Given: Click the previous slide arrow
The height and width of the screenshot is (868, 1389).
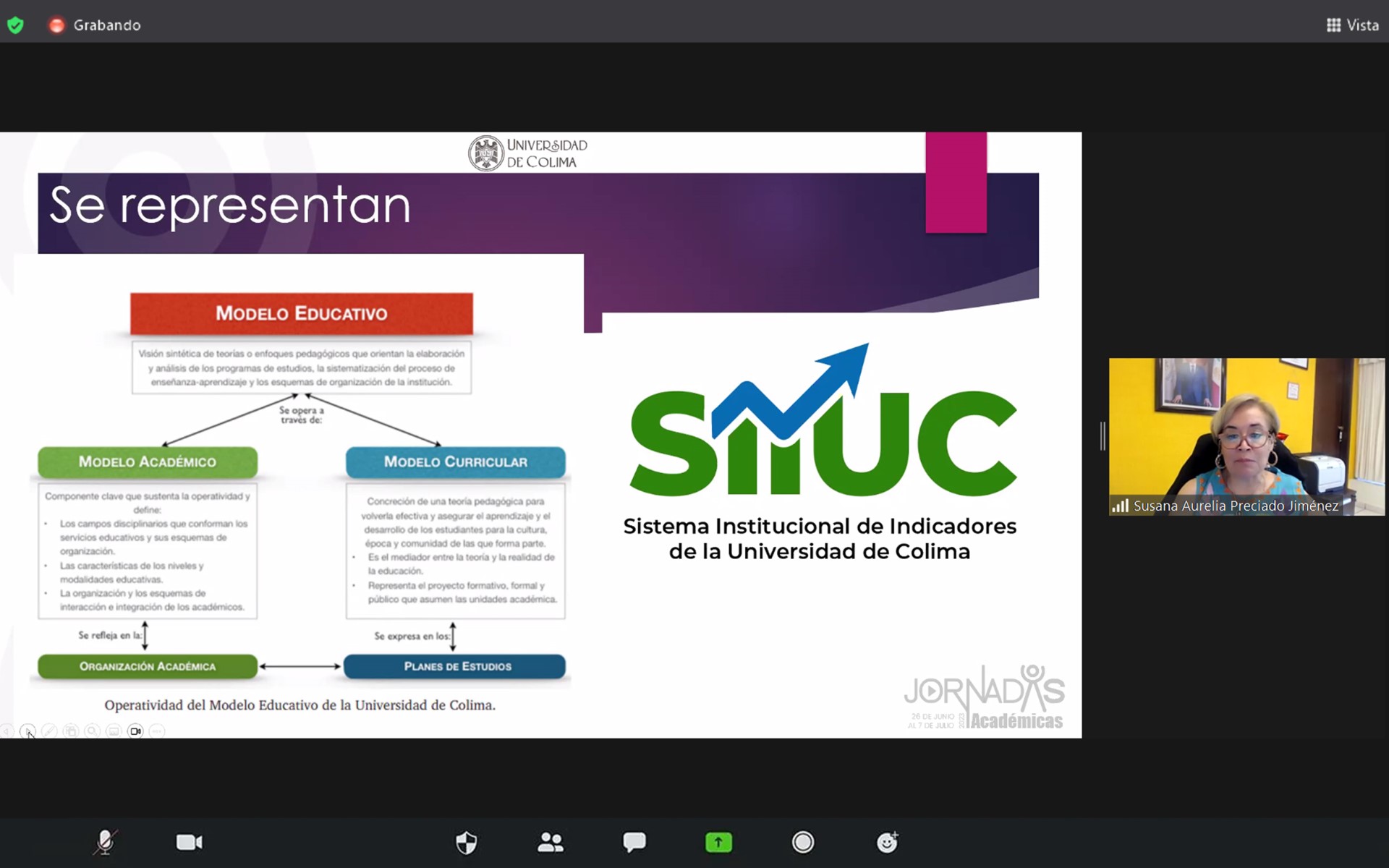Looking at the screenshot, I should pos(7,731).
